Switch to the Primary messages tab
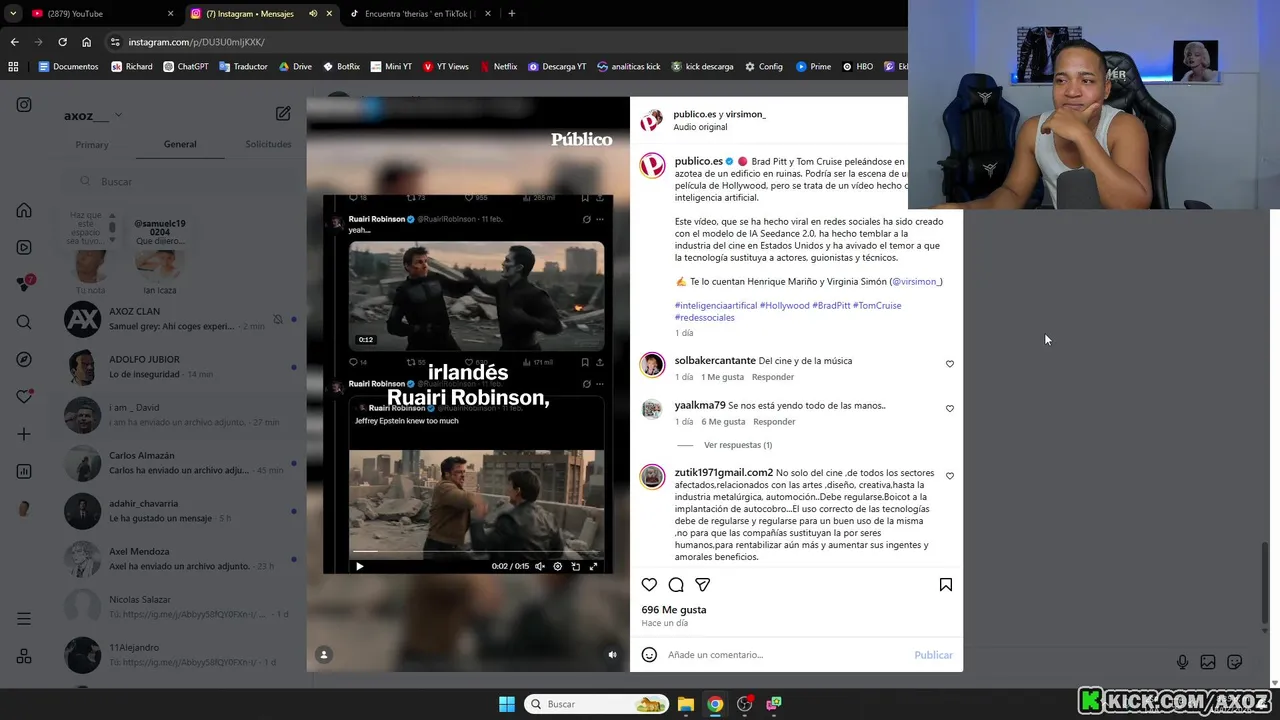The image size is (1280, 720). tap(92, 144)
